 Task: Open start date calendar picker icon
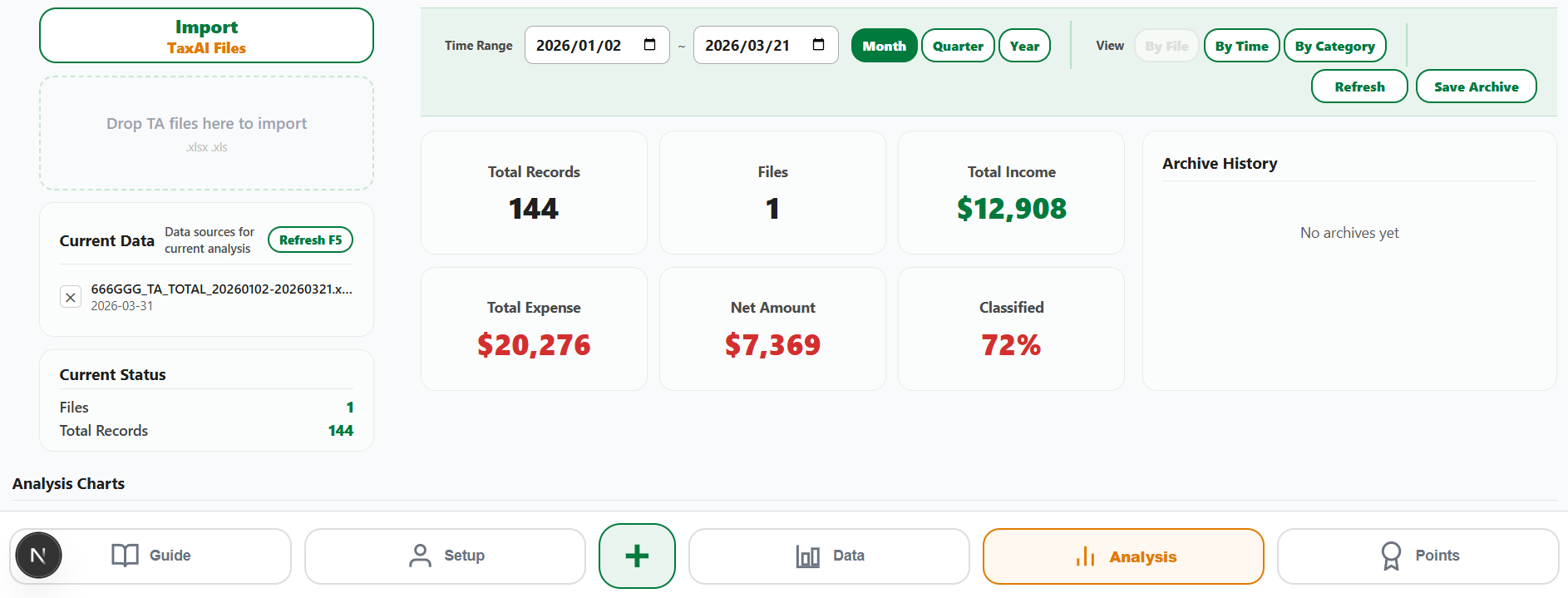pyautogui.click(x=650, y=45)
